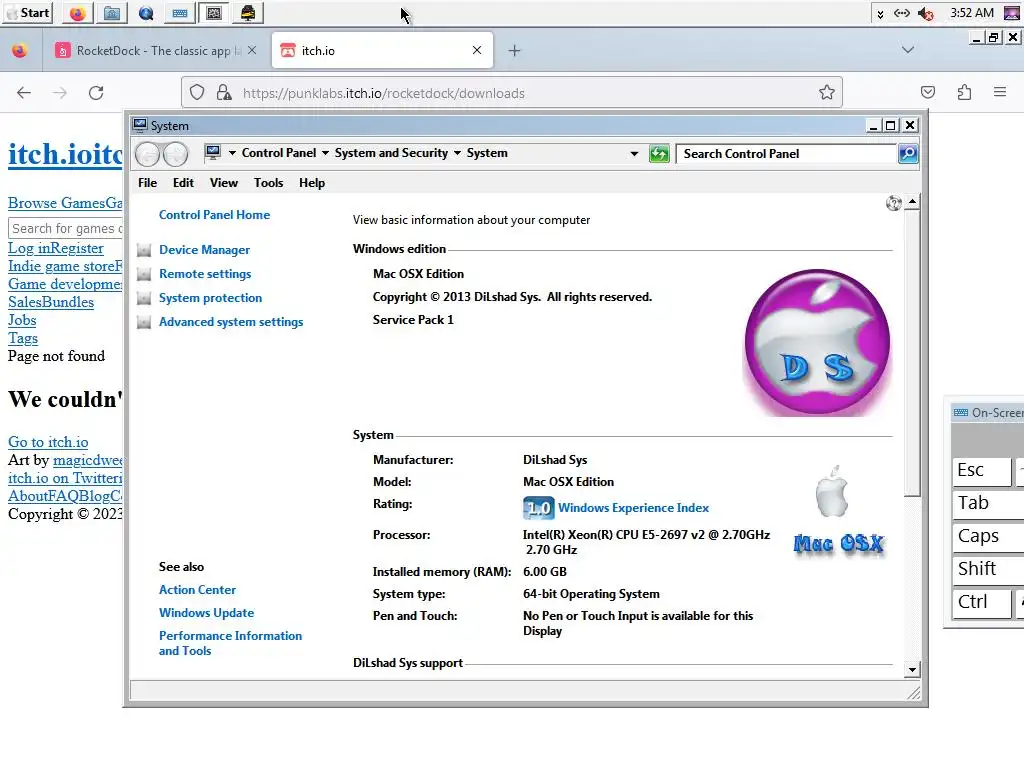
Task: Open the folder icon in the taskbar
Action: (x=112, y=13)
